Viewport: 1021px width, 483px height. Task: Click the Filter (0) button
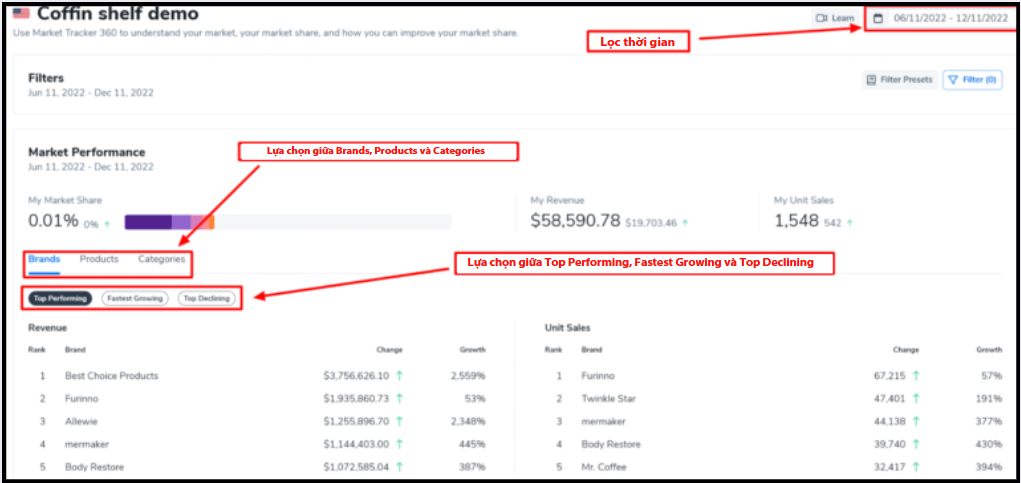pos(972,80)
